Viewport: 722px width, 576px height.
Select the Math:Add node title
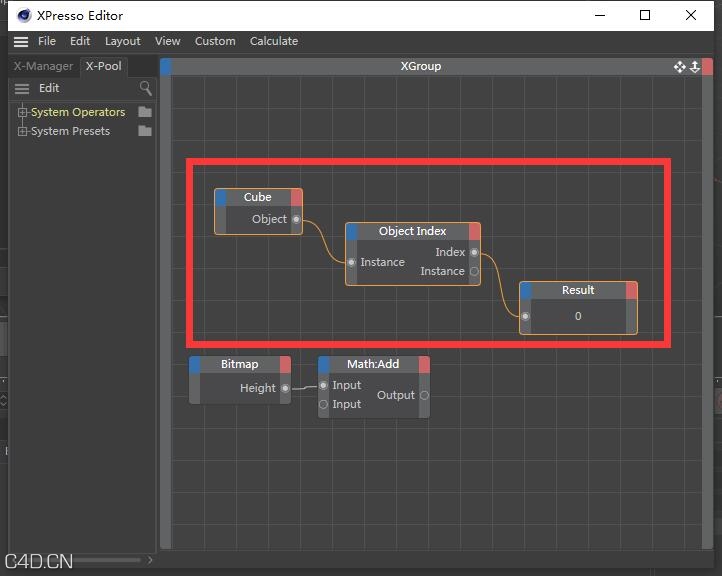373,364
